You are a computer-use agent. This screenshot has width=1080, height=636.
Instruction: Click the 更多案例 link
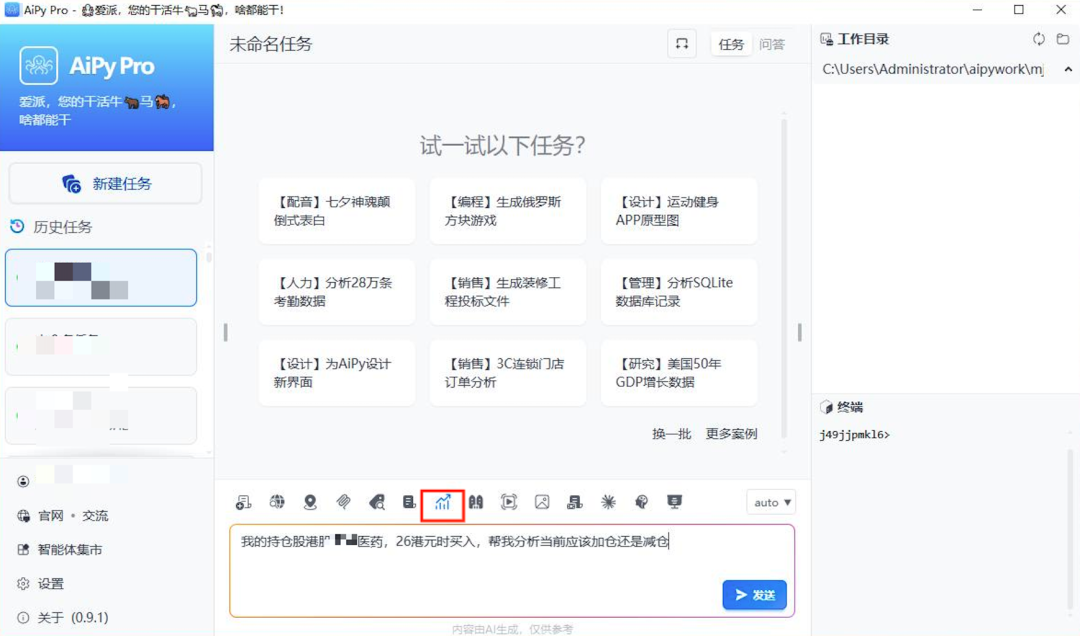[731, 433]
